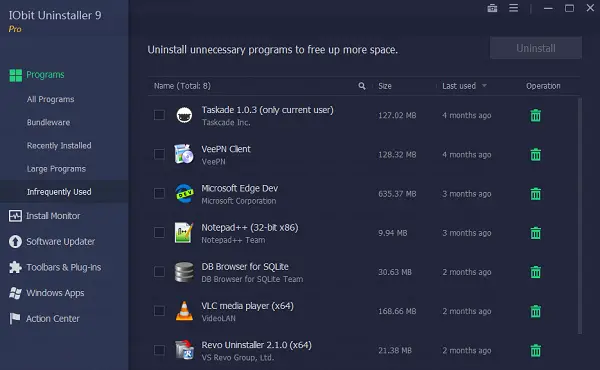Select the Notepad++ (32-bit x86) name
Viewport: 600px width, 370px height.
pyautogui.click(x=250, y=228)
